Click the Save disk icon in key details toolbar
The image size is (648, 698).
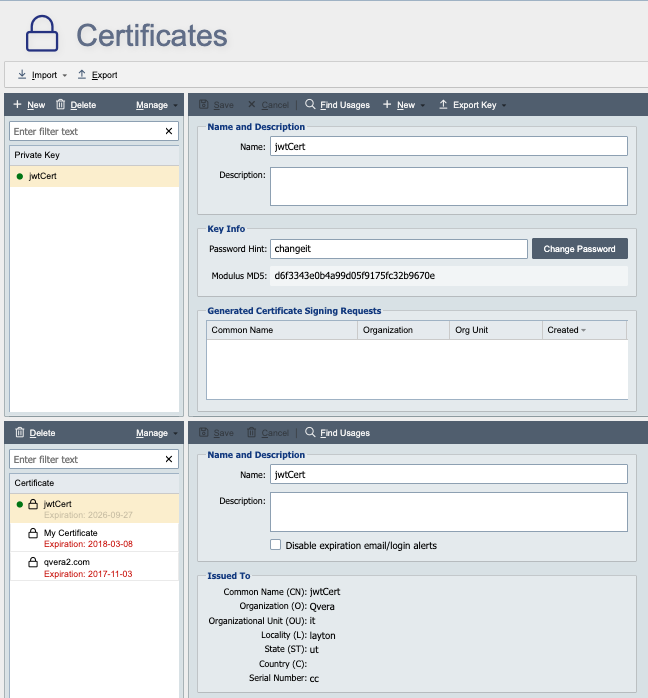tap(204, 104)
